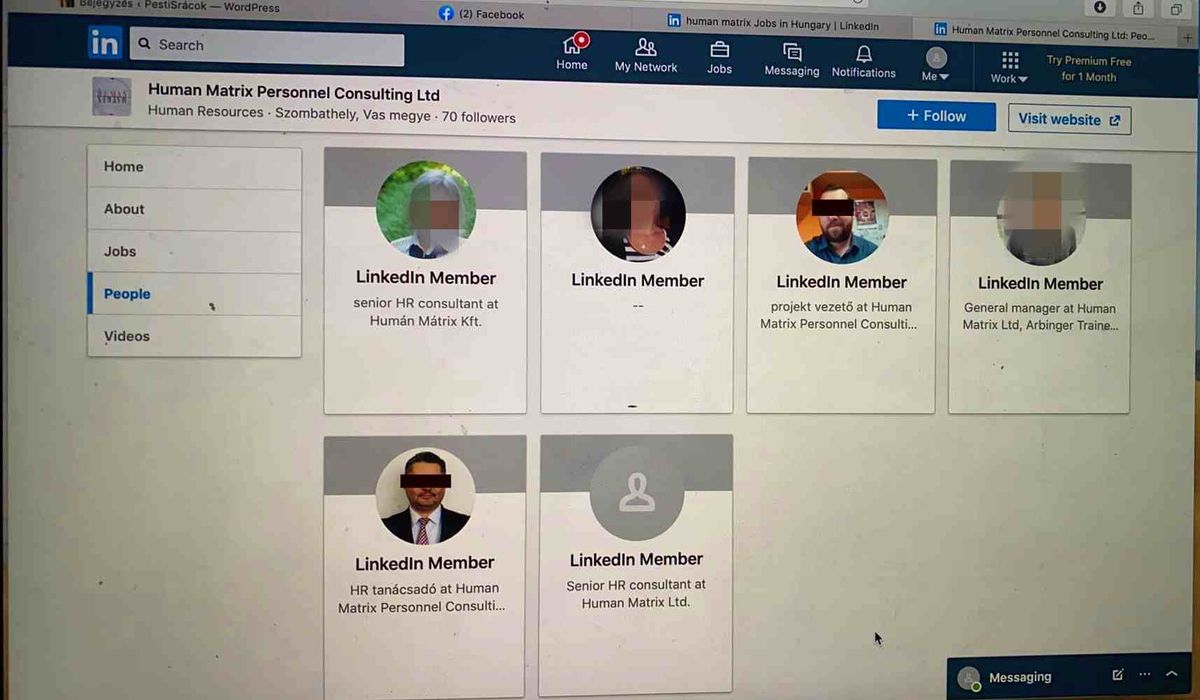Select Human Matrix Personnel Consulting People tab
This screenshot has width=1200, height=700.
[x=1044, y=32]
